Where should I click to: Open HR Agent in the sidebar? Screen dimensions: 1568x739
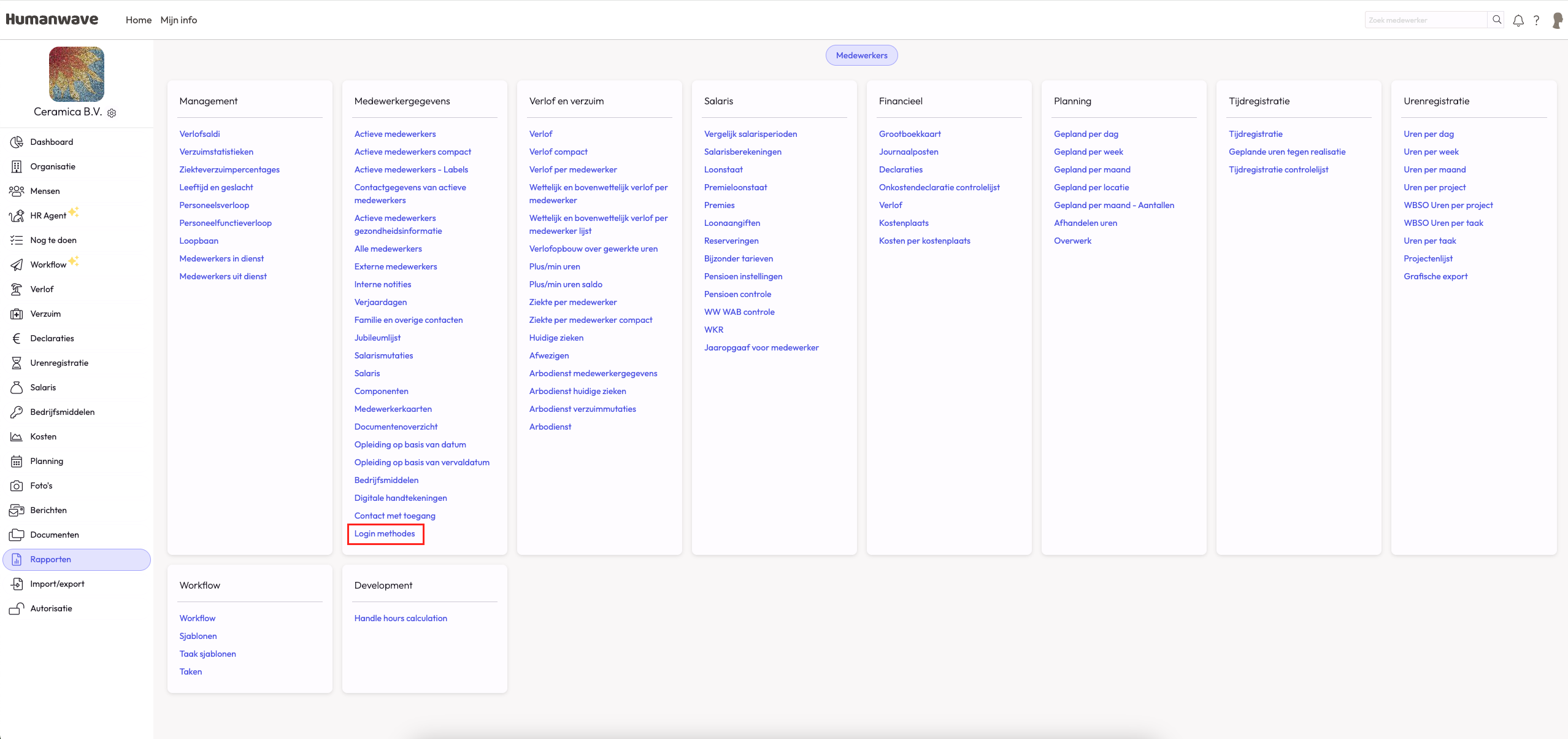[48, 215]
